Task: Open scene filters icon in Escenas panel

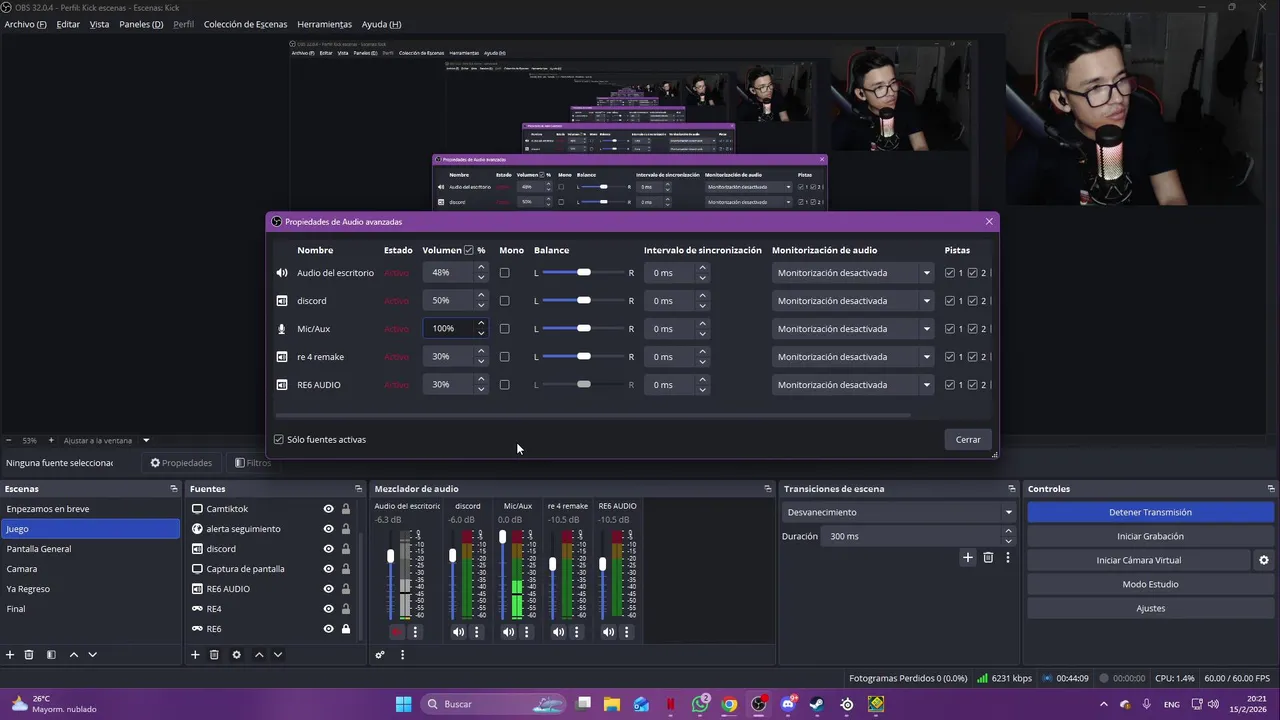Action: [51, 655]
